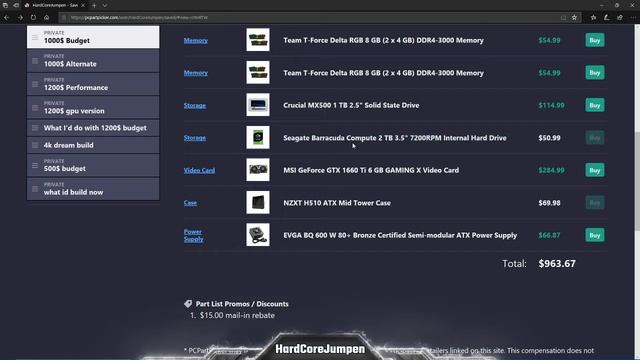The image size is (640, 360).
Task: Open Seagate Barracuda Compute 2 TB product
Action: [x=395, y=138]
